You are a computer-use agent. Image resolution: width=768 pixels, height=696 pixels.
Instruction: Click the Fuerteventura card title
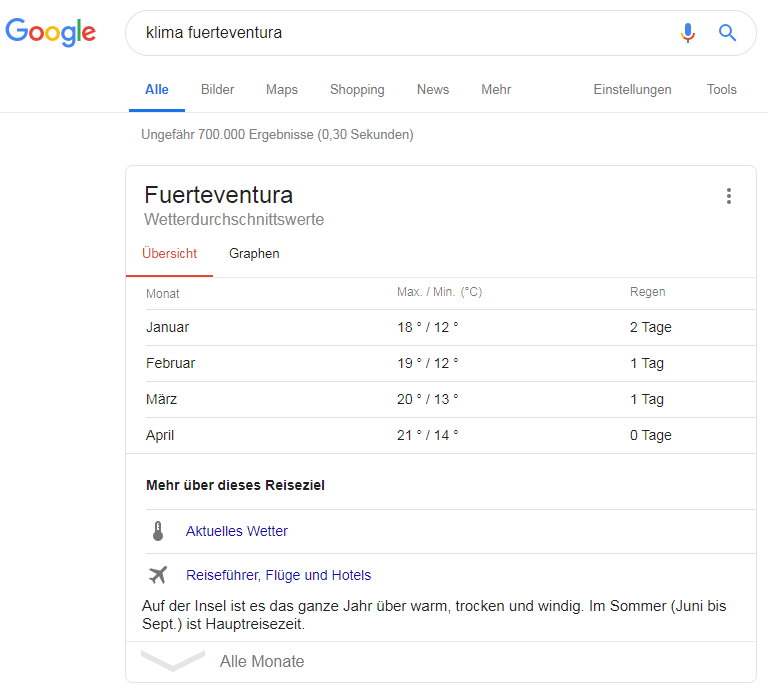pos(218,195)
